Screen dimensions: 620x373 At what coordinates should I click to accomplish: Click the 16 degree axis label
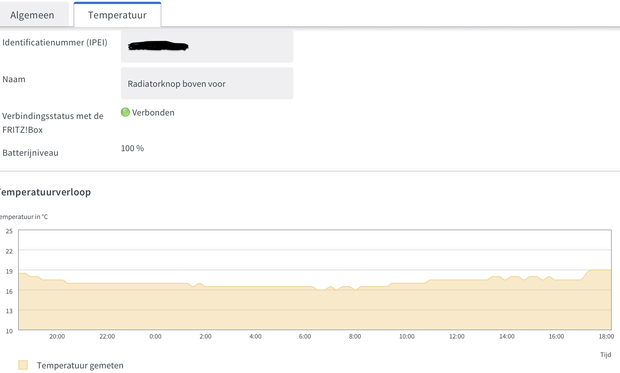click(x=9, y=291)
